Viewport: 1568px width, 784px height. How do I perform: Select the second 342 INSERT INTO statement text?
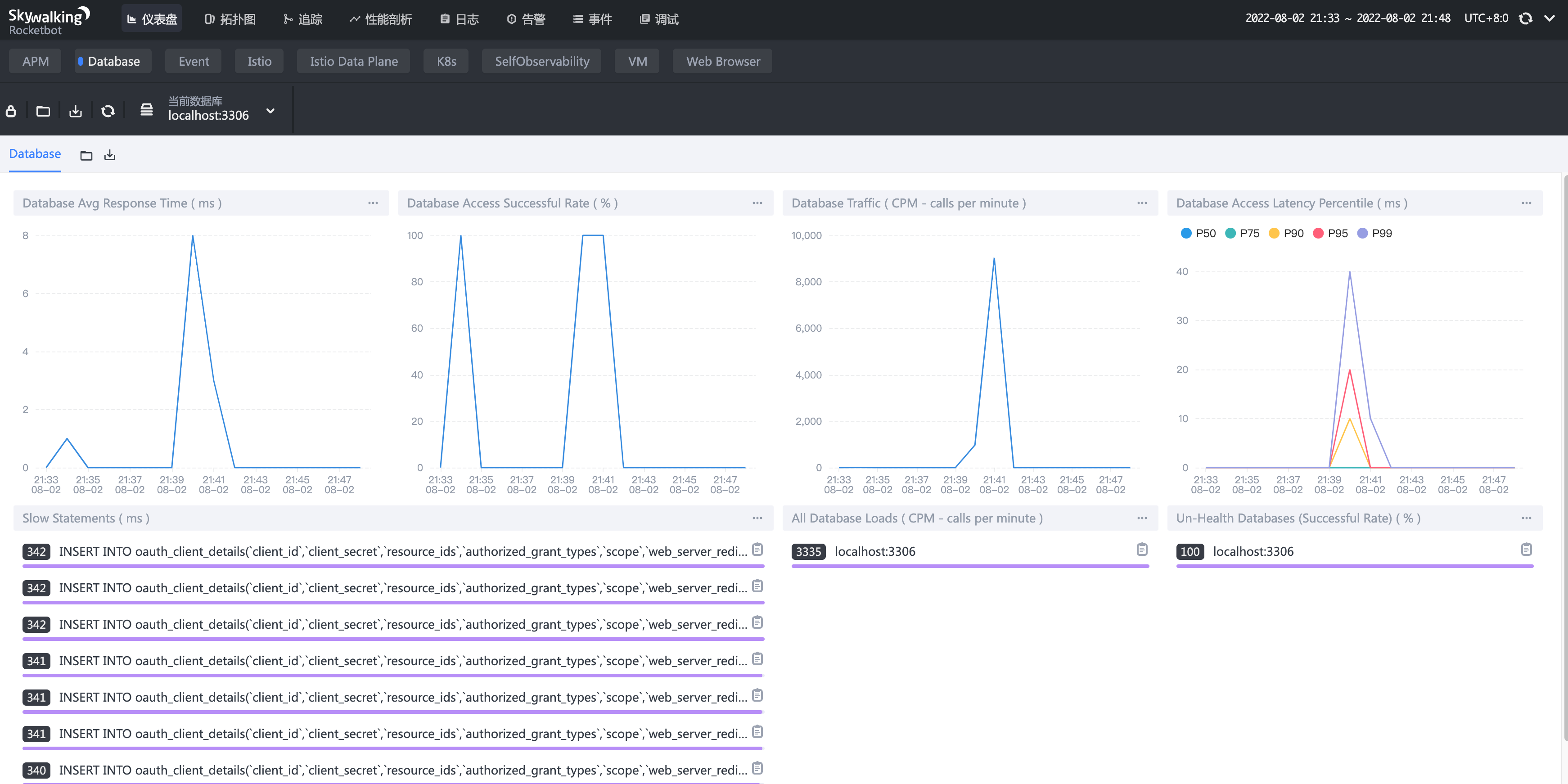coord(403,588)
